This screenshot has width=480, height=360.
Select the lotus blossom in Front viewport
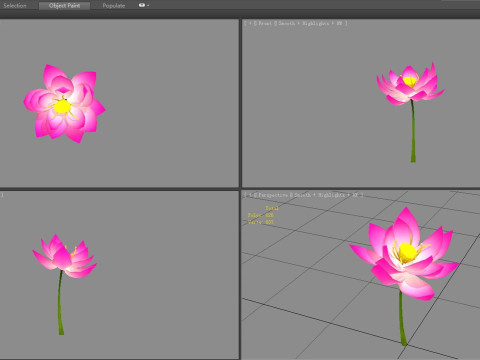(x=410, y=83)
